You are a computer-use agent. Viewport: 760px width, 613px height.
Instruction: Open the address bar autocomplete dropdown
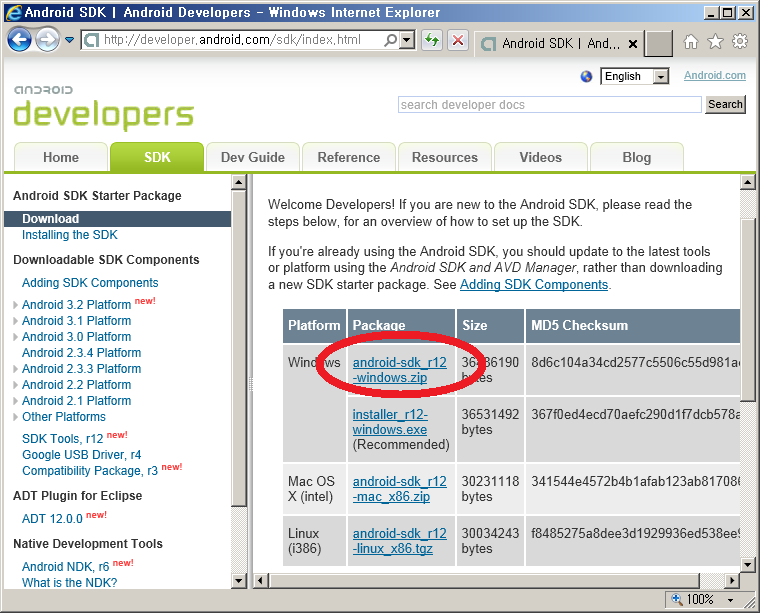point(408,40)
